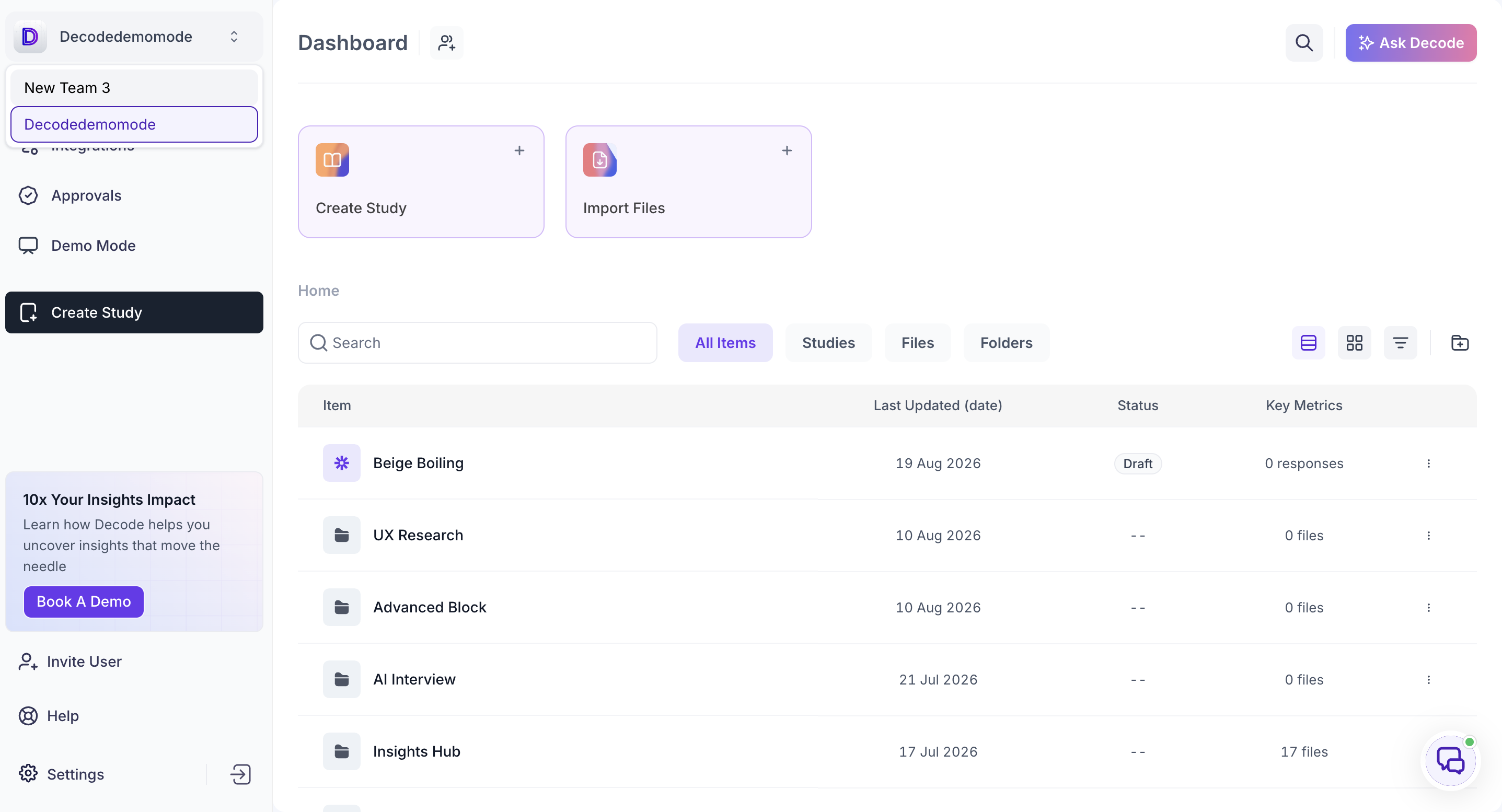Click the 21 Jul 2026 date cell
This screenshot has height=812, width=1502.
coord(938,680)
